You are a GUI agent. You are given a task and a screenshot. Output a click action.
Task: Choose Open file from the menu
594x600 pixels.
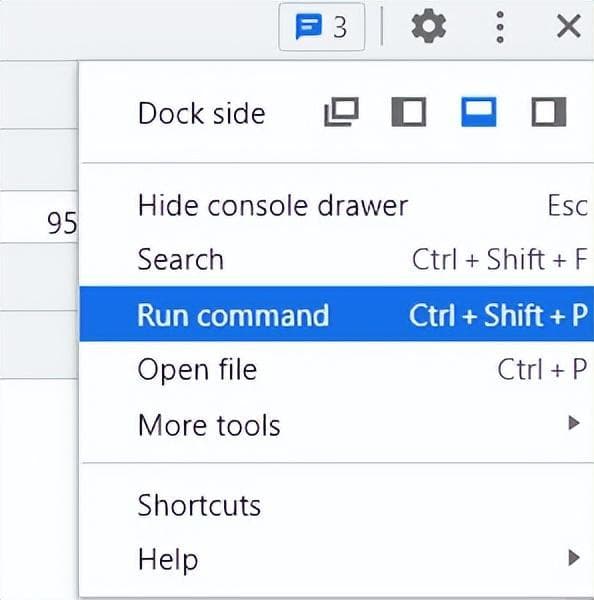(x=337, y=369)
